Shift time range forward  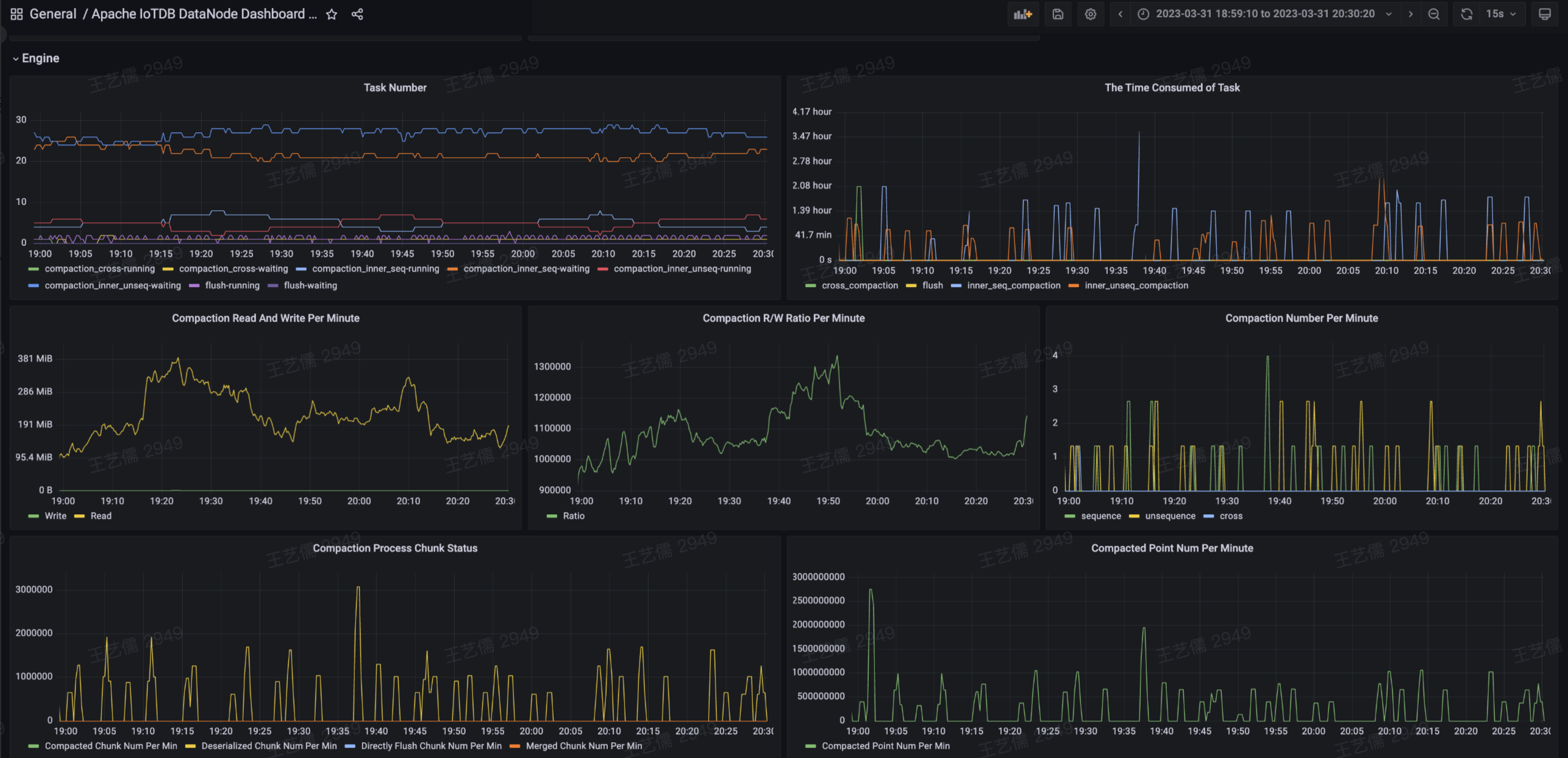[x=1410, y=14]
